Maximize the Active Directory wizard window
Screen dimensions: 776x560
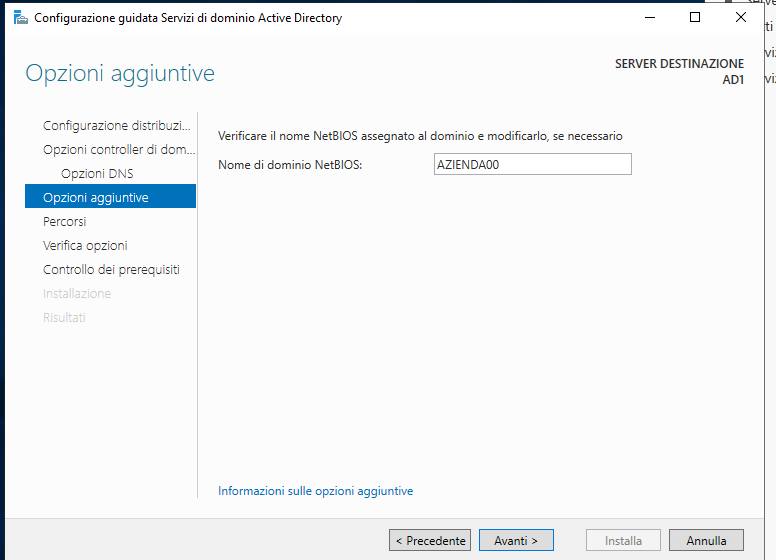point(695,17)
